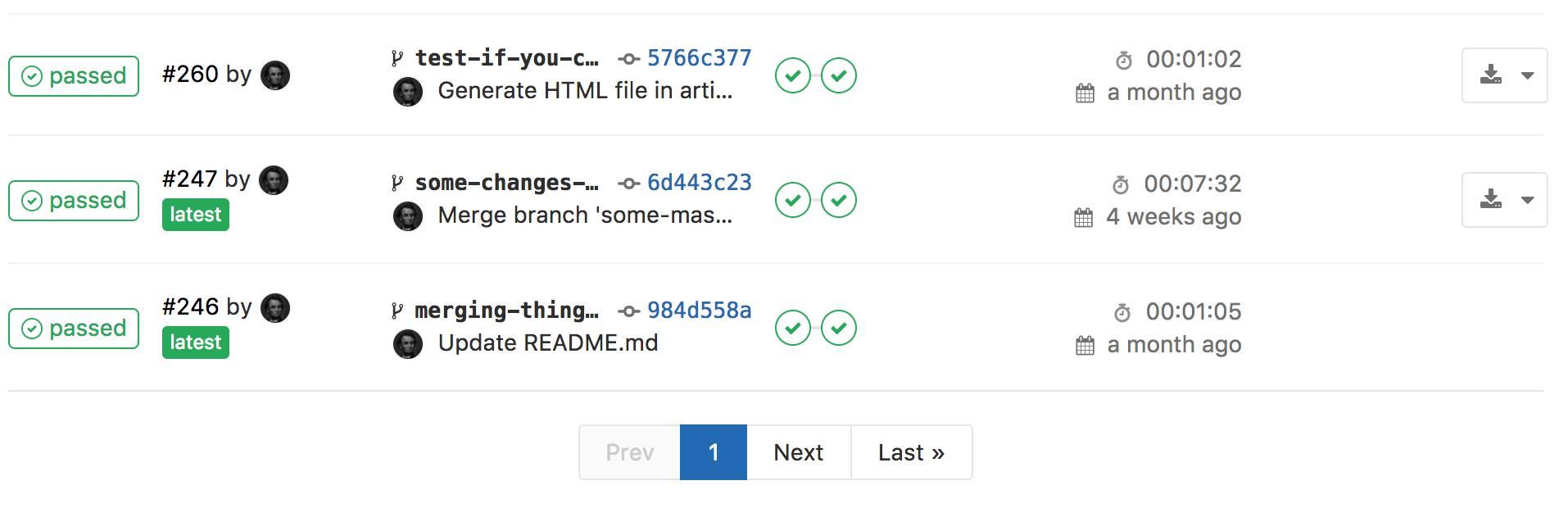The height and width of the screenshot is (508, 1568).
Task: Click second stage check icon for pipeline #260
Action: (839, 75)
